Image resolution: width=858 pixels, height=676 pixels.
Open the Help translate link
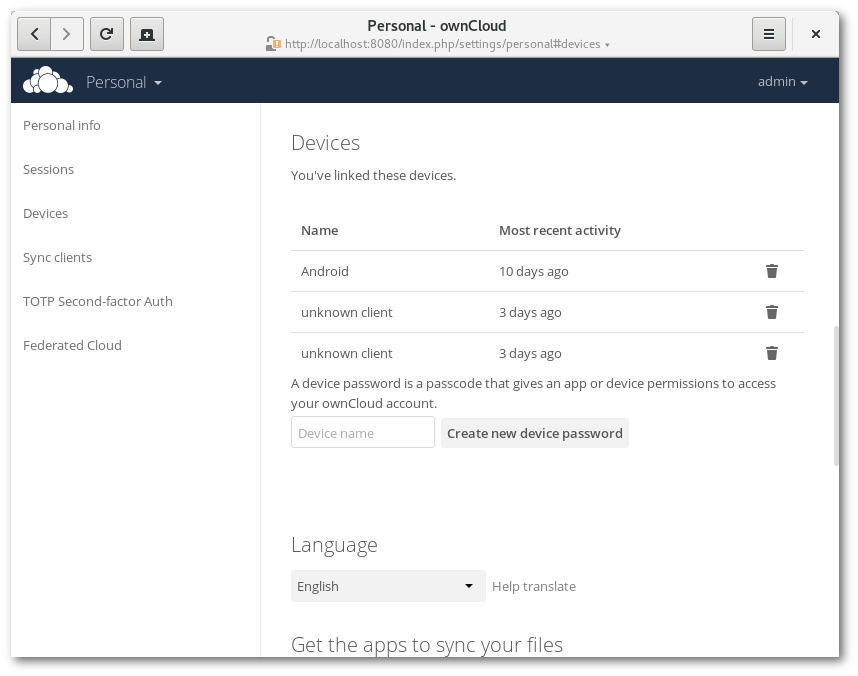coord(534,586)
